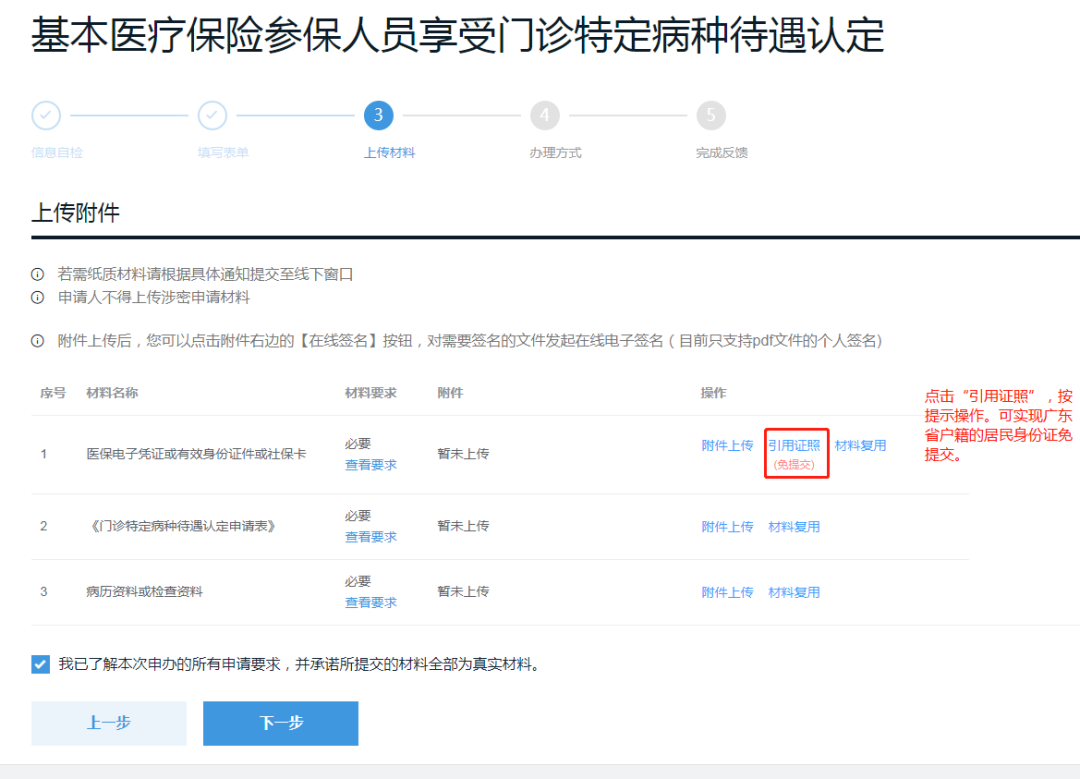The image size is (1080, 779).
Task: Click the step 4 办理方式 circle
Action: pos(545,115)
